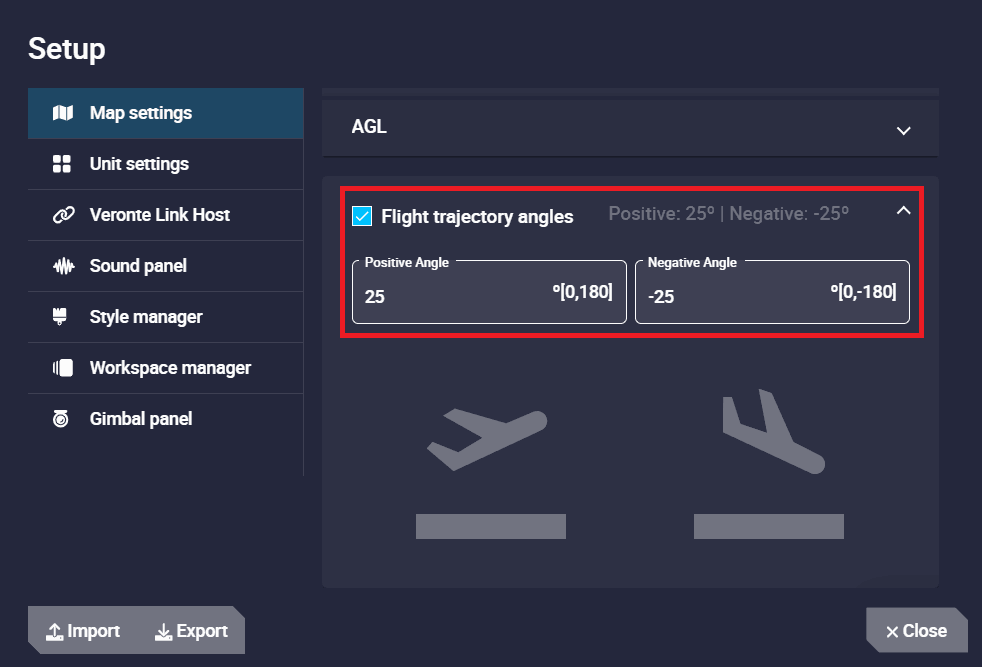Open the Unit settings menu item
Screen dimensions: 982x667
click(x=139, y=164)
